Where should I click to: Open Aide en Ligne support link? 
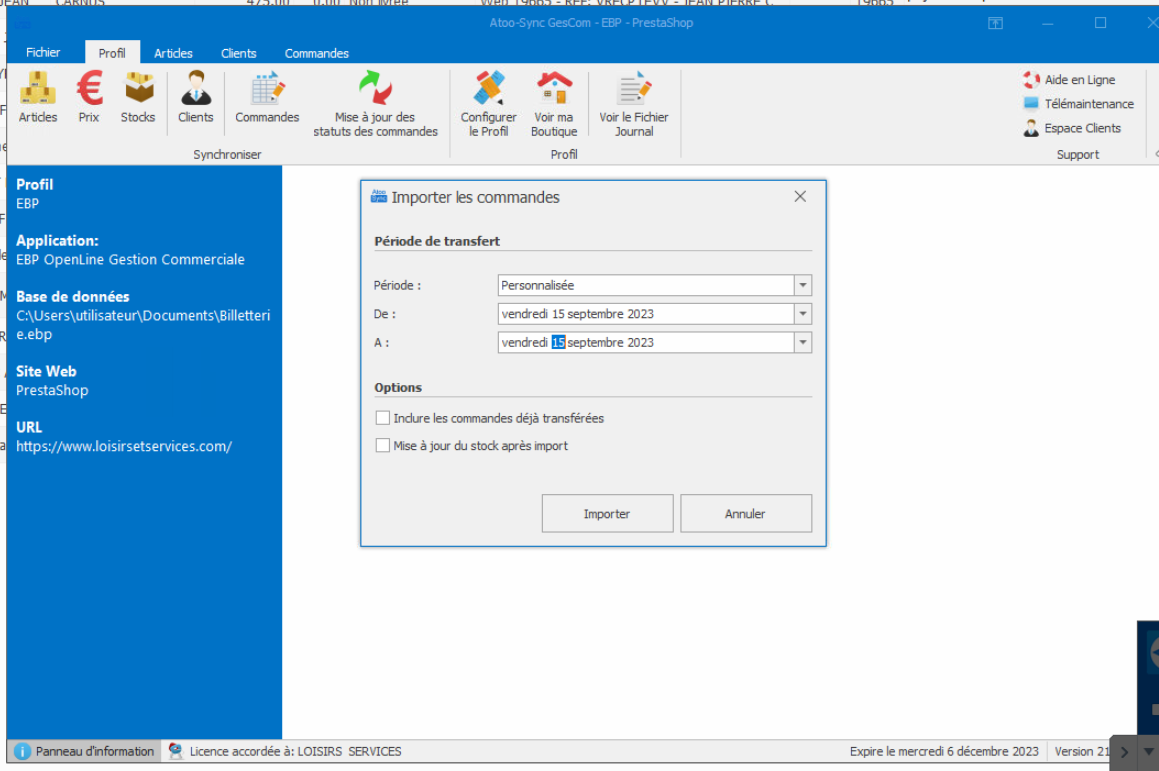1070,80
